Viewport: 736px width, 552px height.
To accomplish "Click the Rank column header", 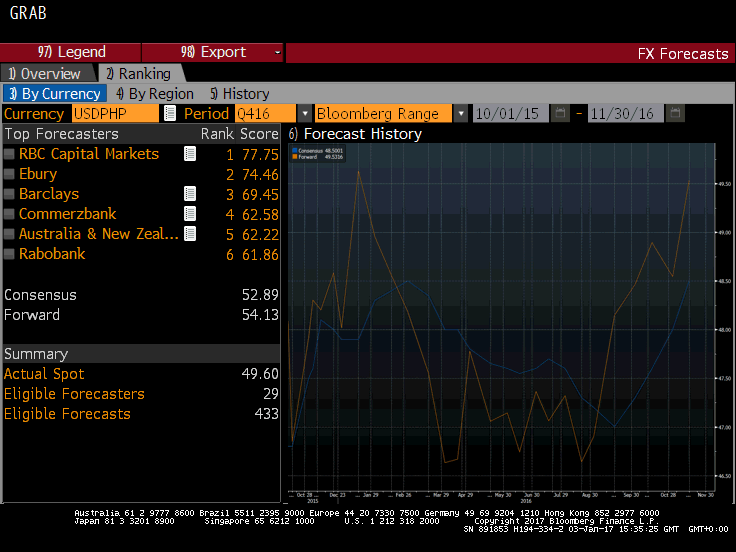I will coord(217,134).
